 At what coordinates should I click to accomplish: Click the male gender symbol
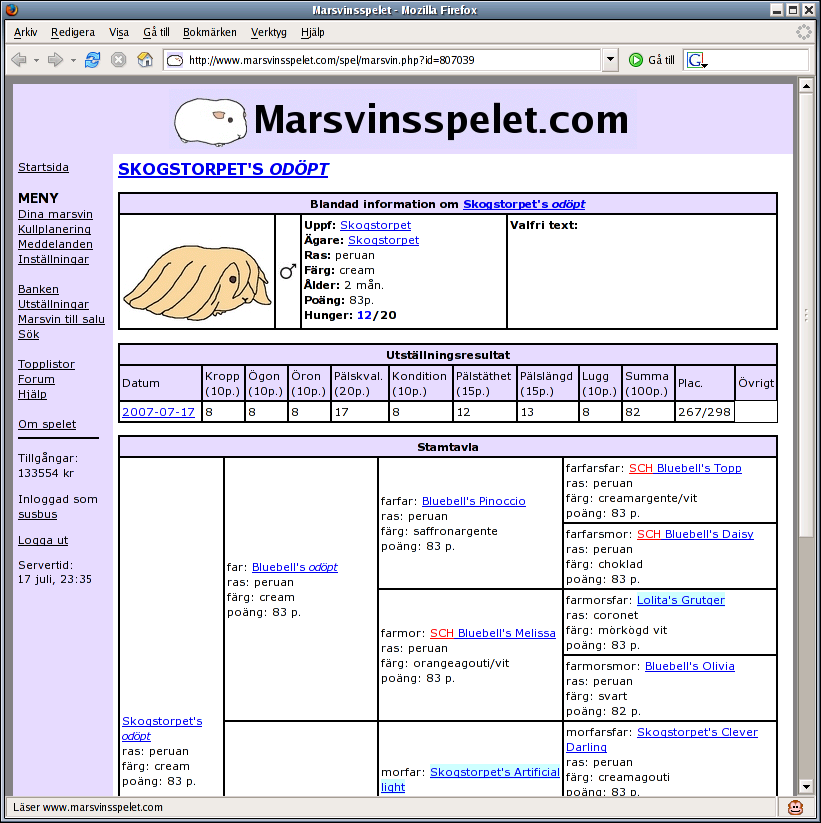click(x=288, y=271)
